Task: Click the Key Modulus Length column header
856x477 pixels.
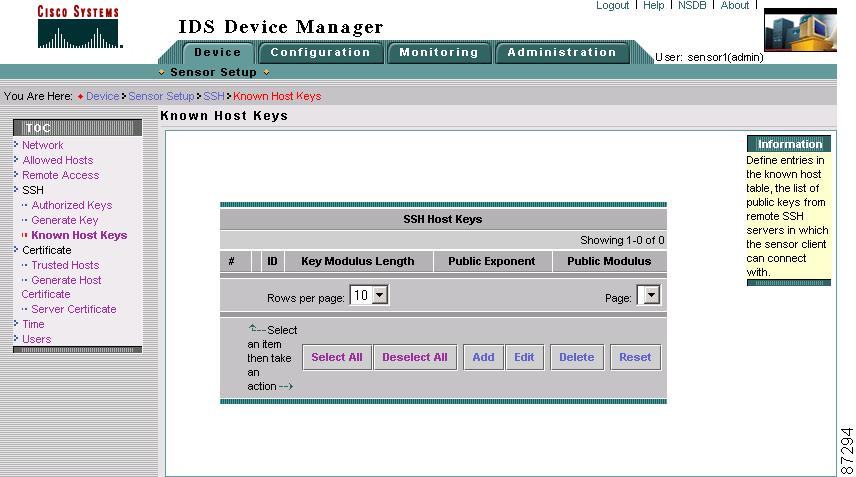Action: (x=358, y=261)
